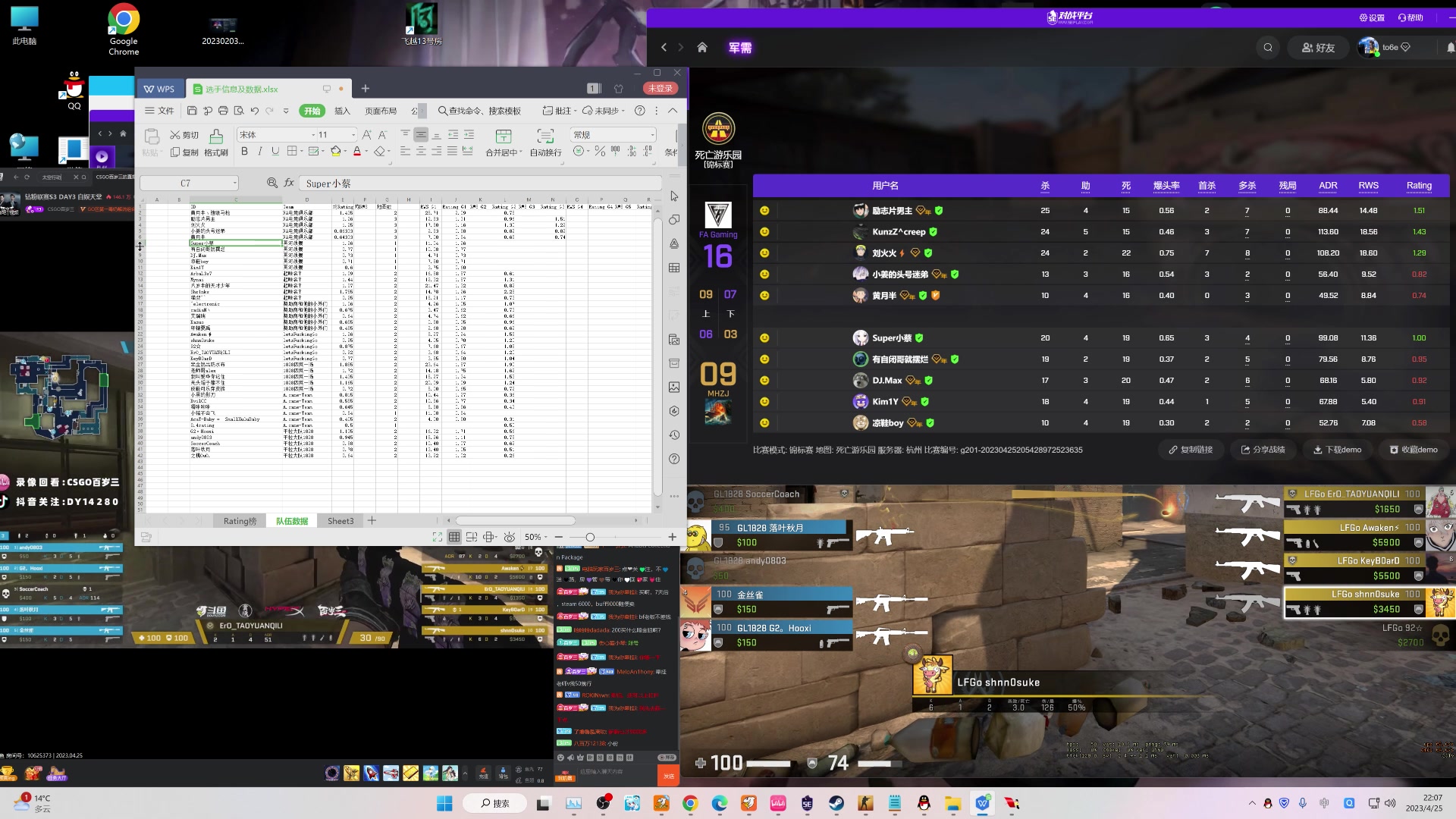Switch to the 插入 ribbon tab
This screenshot has width=1456, height=819.
point(343,111)
